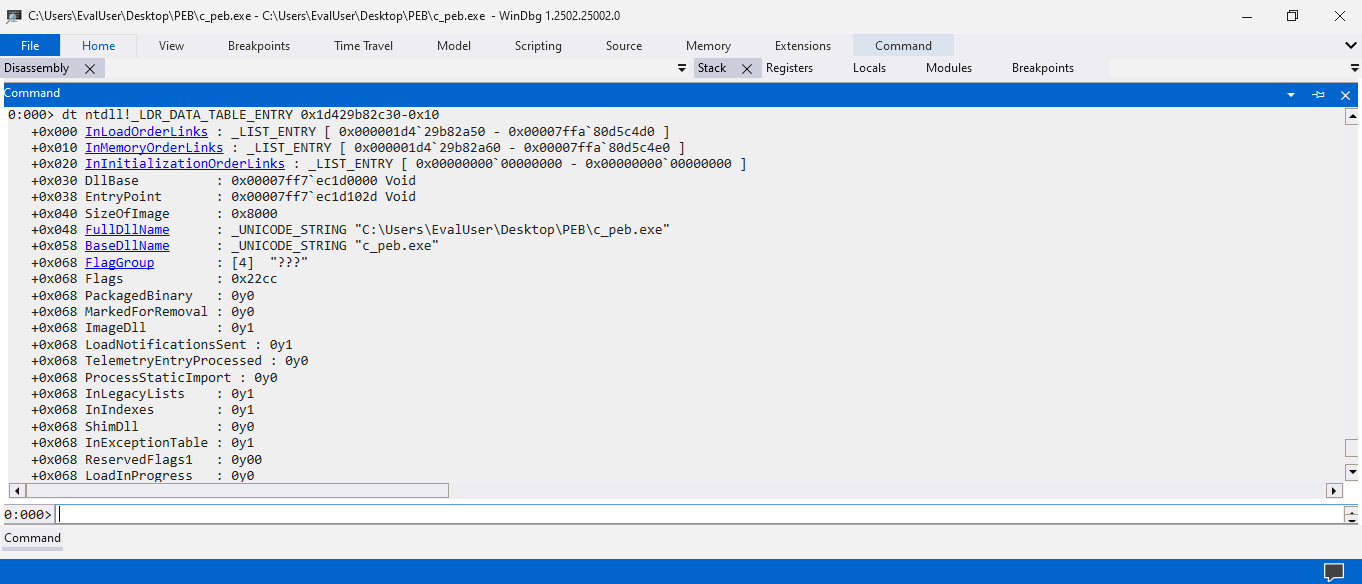This screenshot has height=584, width=1362.
Task: Close the Disassembly tab with its X
Action: tap(90, 68)
